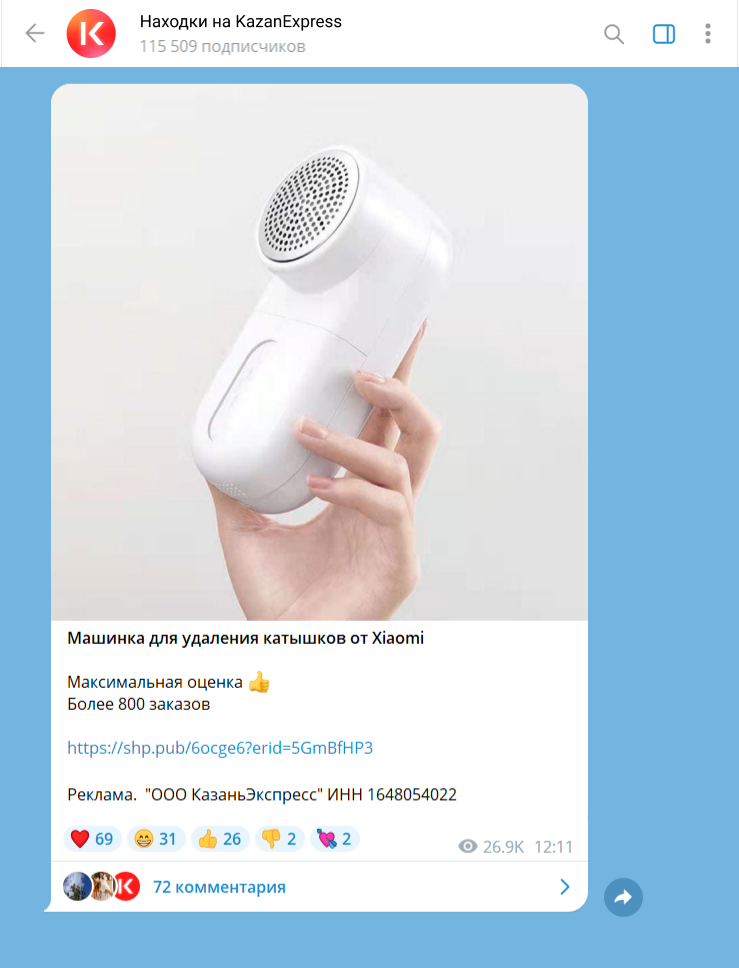Open the lint remover product photo

click(x=319, y=352)
